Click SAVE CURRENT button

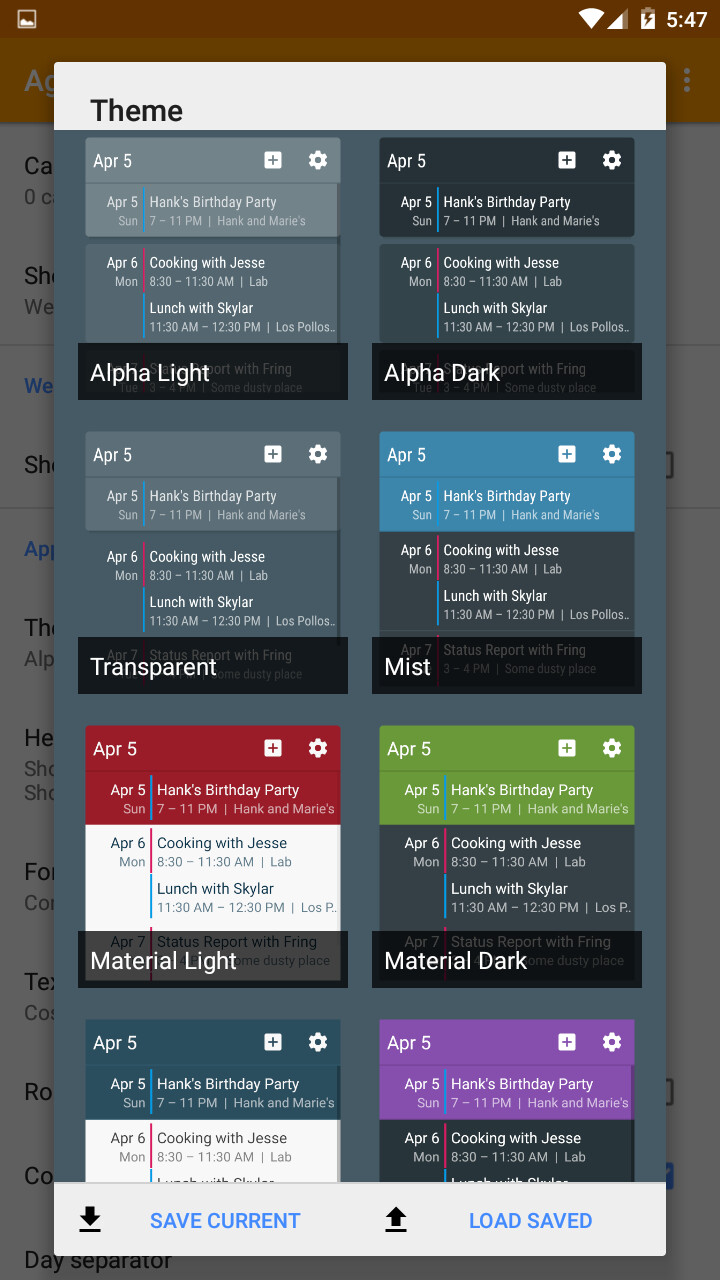coord(225,1220)
